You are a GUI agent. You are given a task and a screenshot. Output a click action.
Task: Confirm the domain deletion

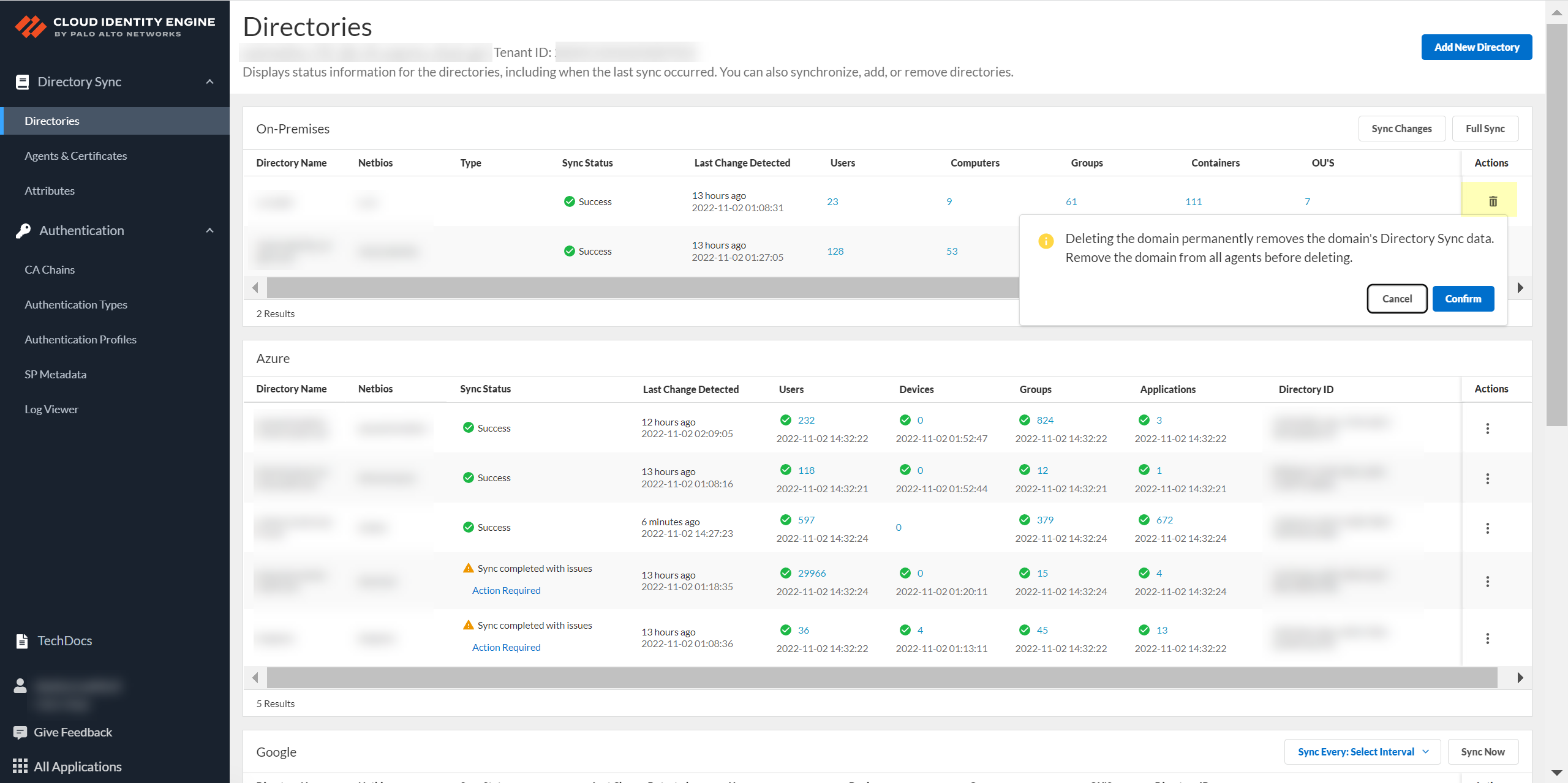(1463, 299)
